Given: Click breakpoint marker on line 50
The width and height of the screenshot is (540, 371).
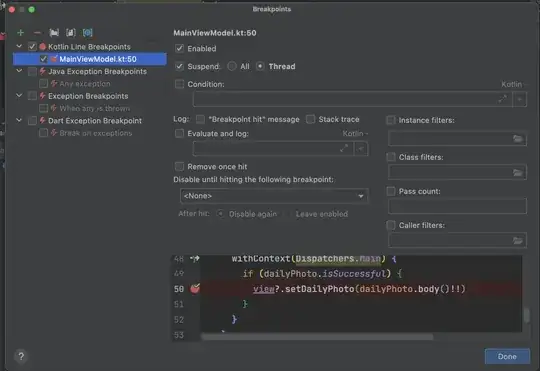Looking at the screenshot, I should tap(195, 288).
